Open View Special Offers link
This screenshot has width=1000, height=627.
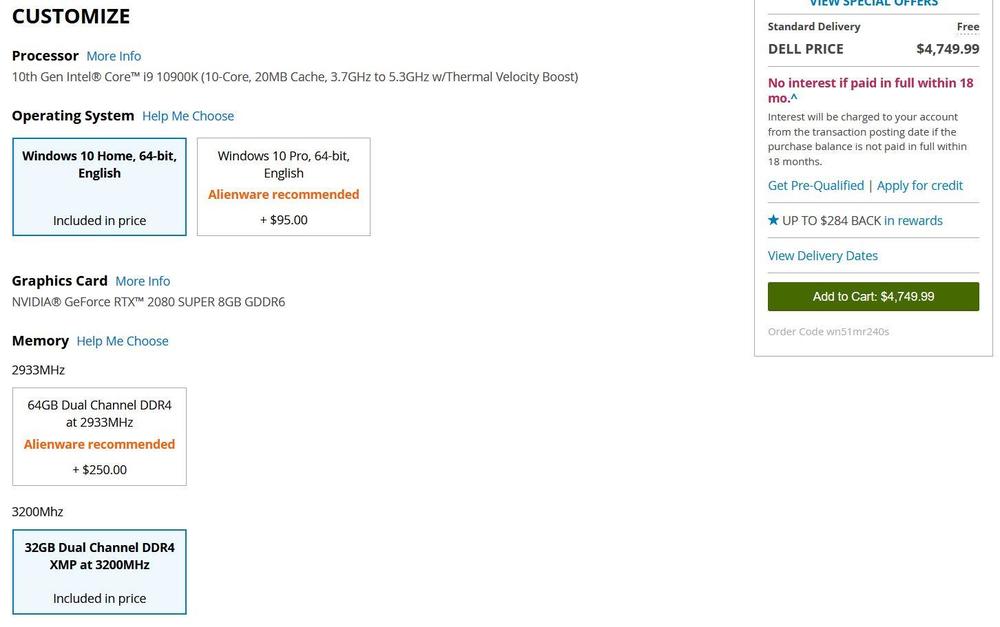(x=873, y=4)
